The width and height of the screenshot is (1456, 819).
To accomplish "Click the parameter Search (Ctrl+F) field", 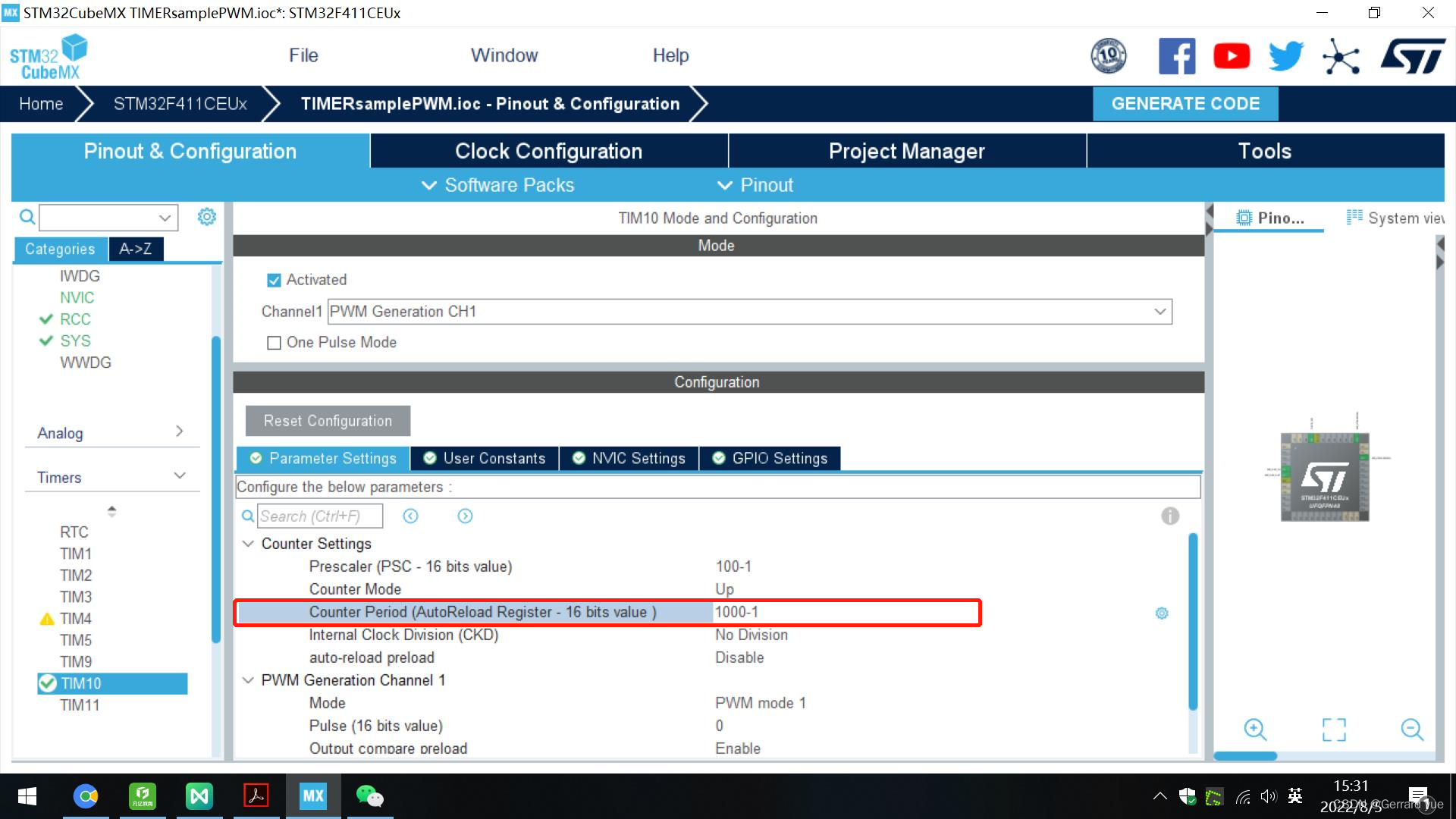I will pos(320,516).
